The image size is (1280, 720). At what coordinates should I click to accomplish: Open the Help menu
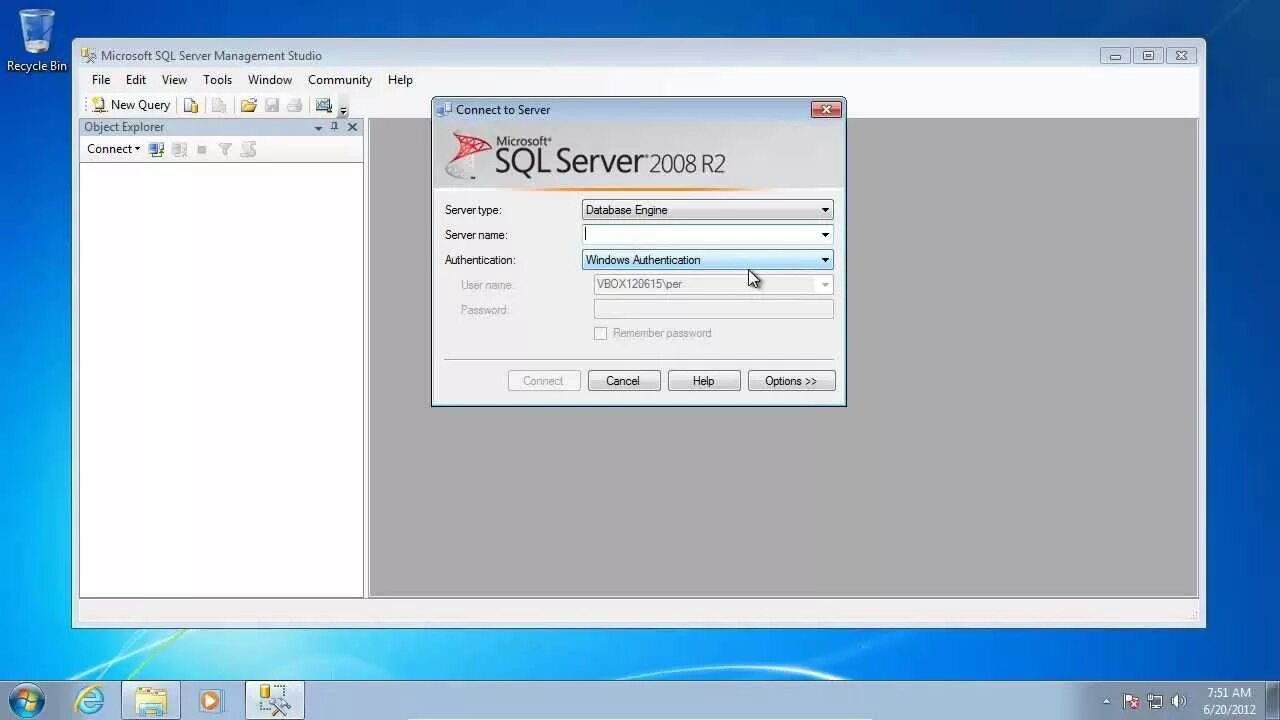click(x=400, y=80)
